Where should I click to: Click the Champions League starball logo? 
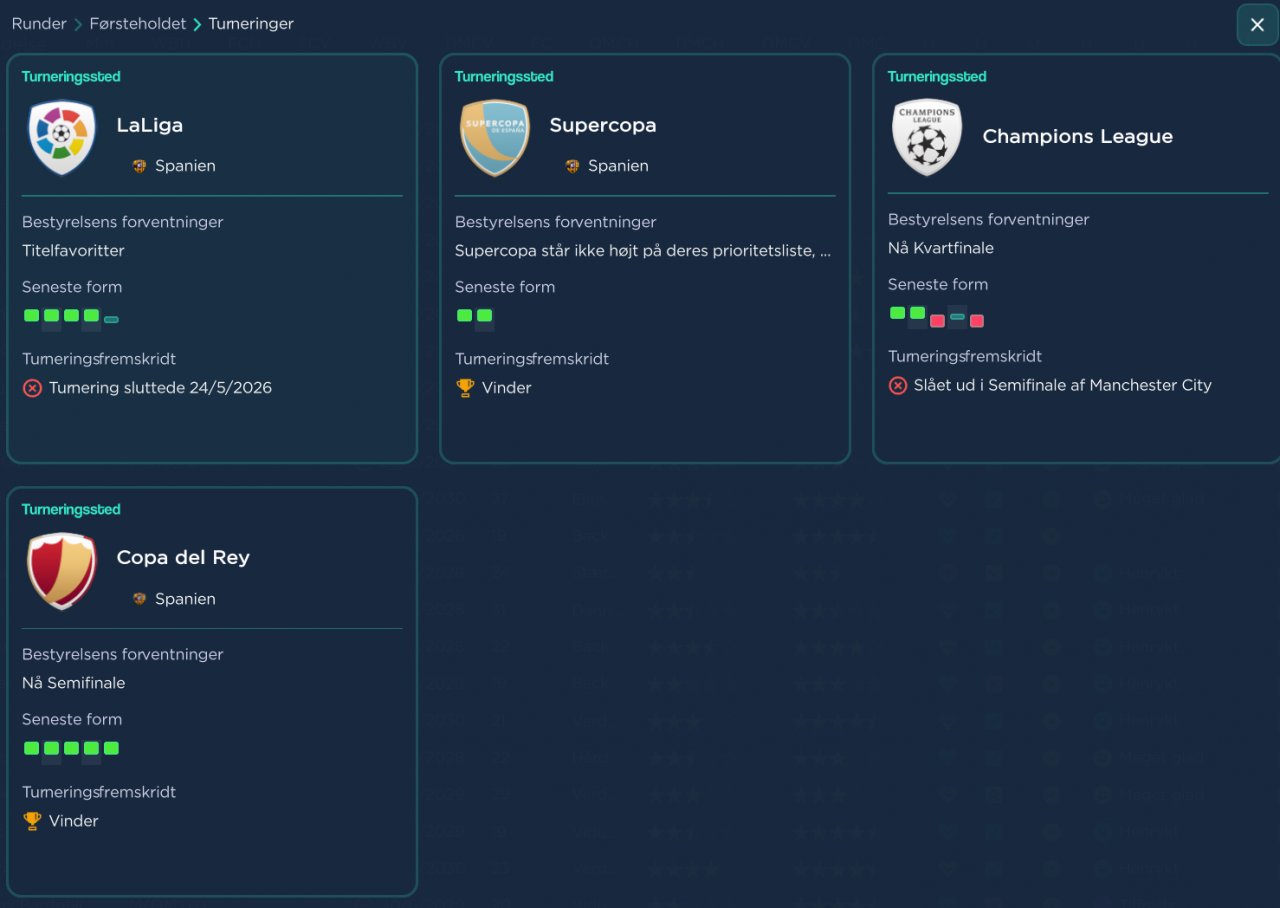pyautogui.click(x=927, y=138)
